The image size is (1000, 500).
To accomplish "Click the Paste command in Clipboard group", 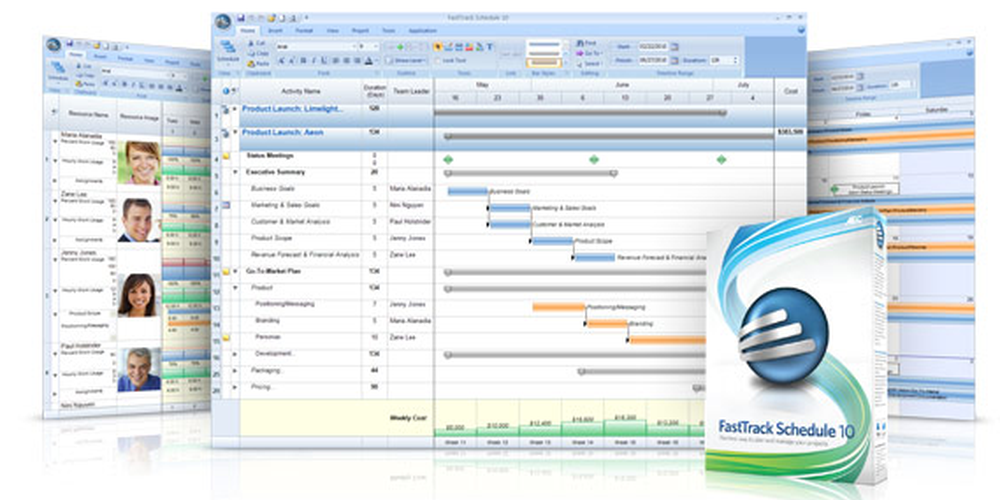I will [258, 64].
